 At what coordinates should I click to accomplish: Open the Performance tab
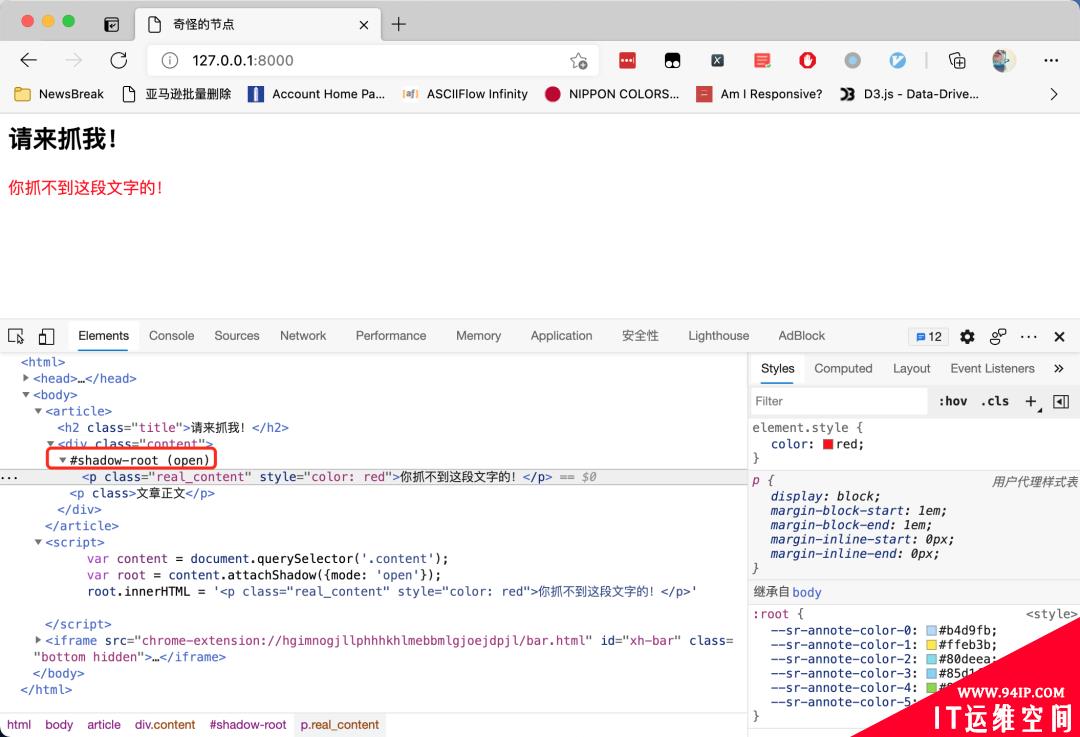(x=391, y=336)
